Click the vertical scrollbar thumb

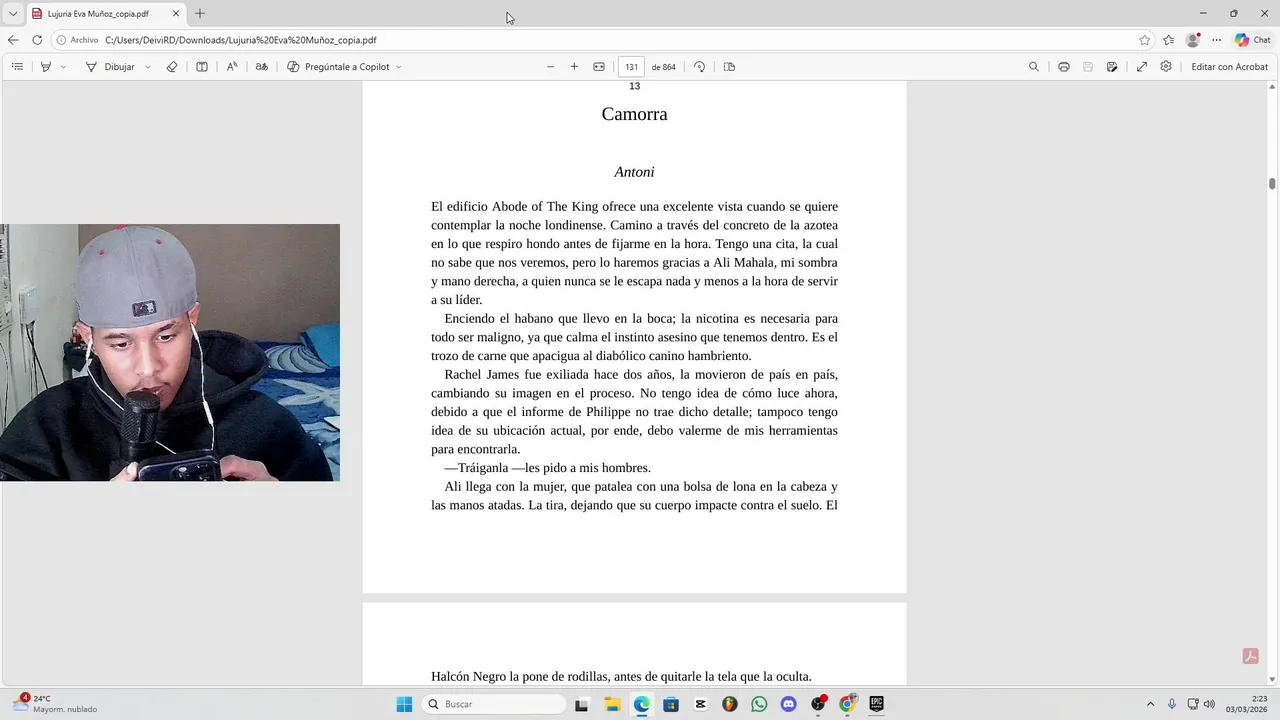(x=1272, y=183)
